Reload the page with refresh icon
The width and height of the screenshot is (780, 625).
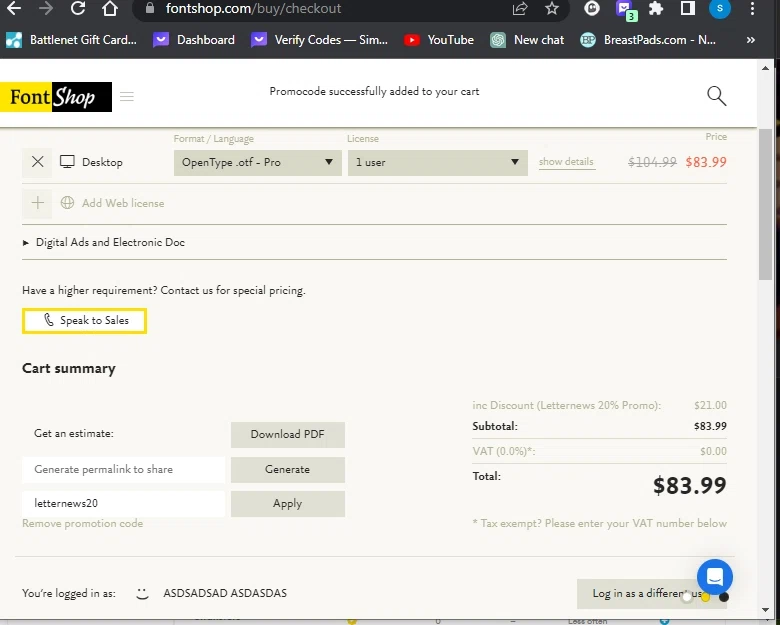pos(78,8)
